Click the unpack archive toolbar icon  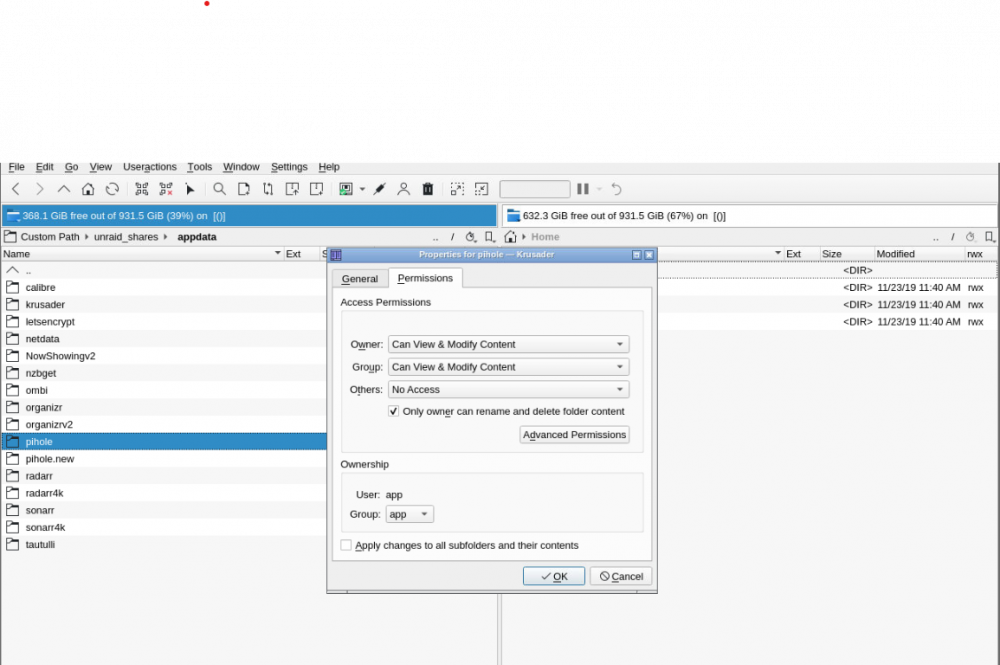coord(316,189)
